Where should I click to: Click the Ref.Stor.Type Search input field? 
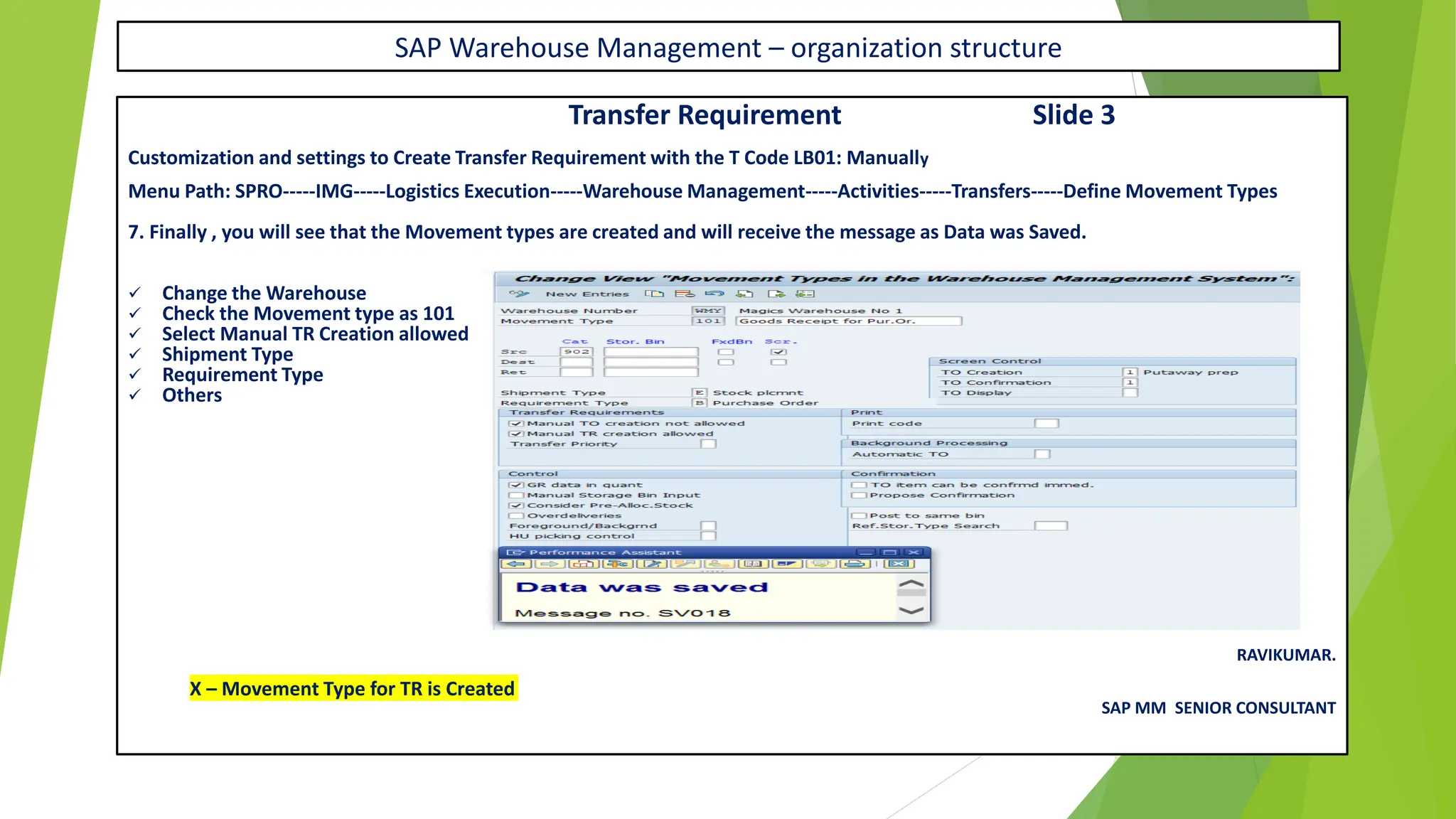[1051, 526]
